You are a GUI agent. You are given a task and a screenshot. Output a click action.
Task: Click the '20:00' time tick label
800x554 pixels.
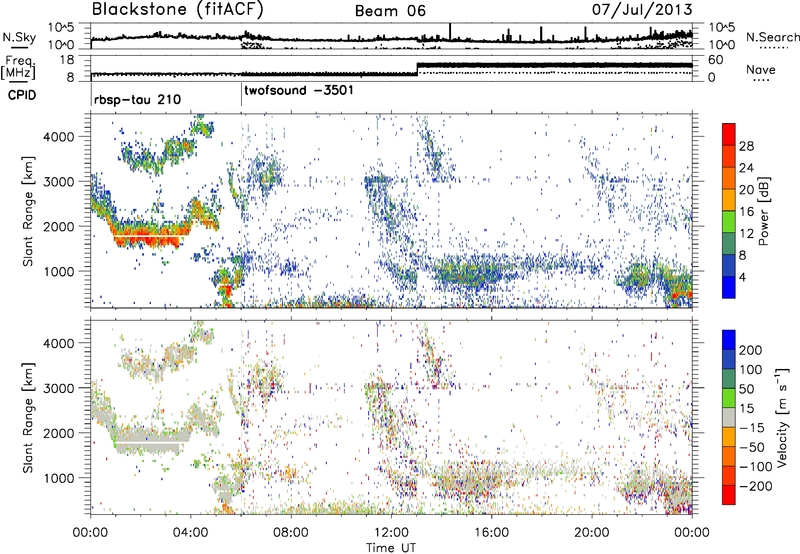click(591, 533)
